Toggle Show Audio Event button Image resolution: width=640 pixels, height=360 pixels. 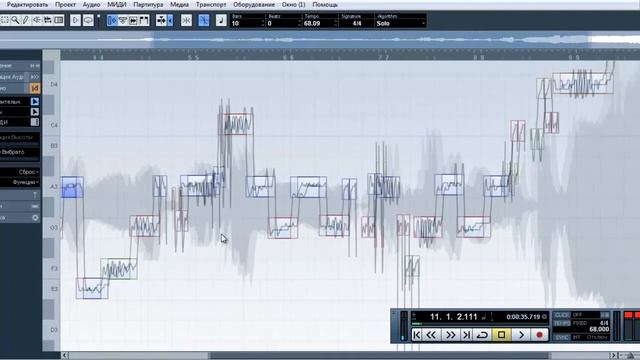click(112, 20)
